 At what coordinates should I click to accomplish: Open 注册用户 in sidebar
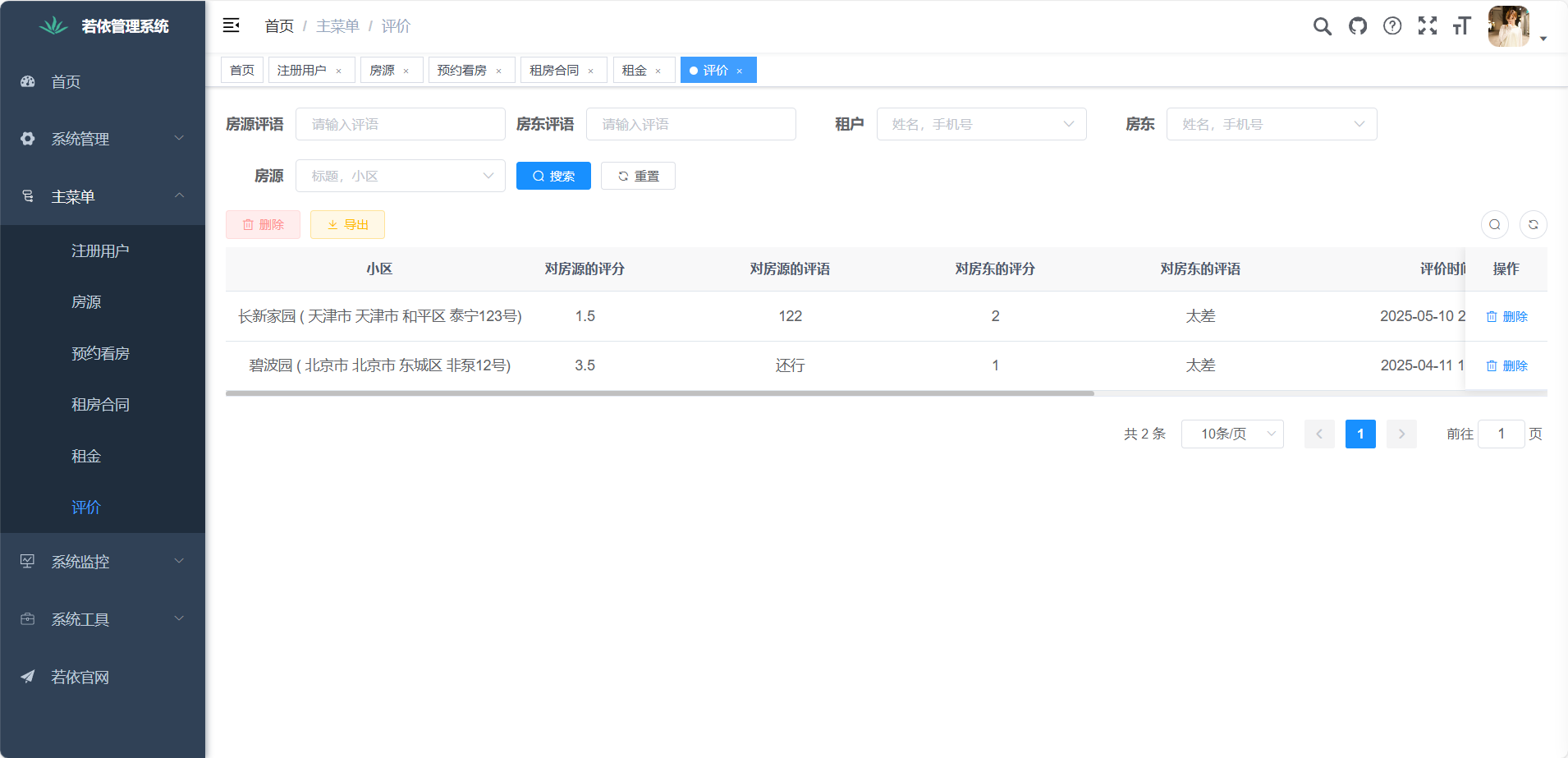[x=103, y=250]
